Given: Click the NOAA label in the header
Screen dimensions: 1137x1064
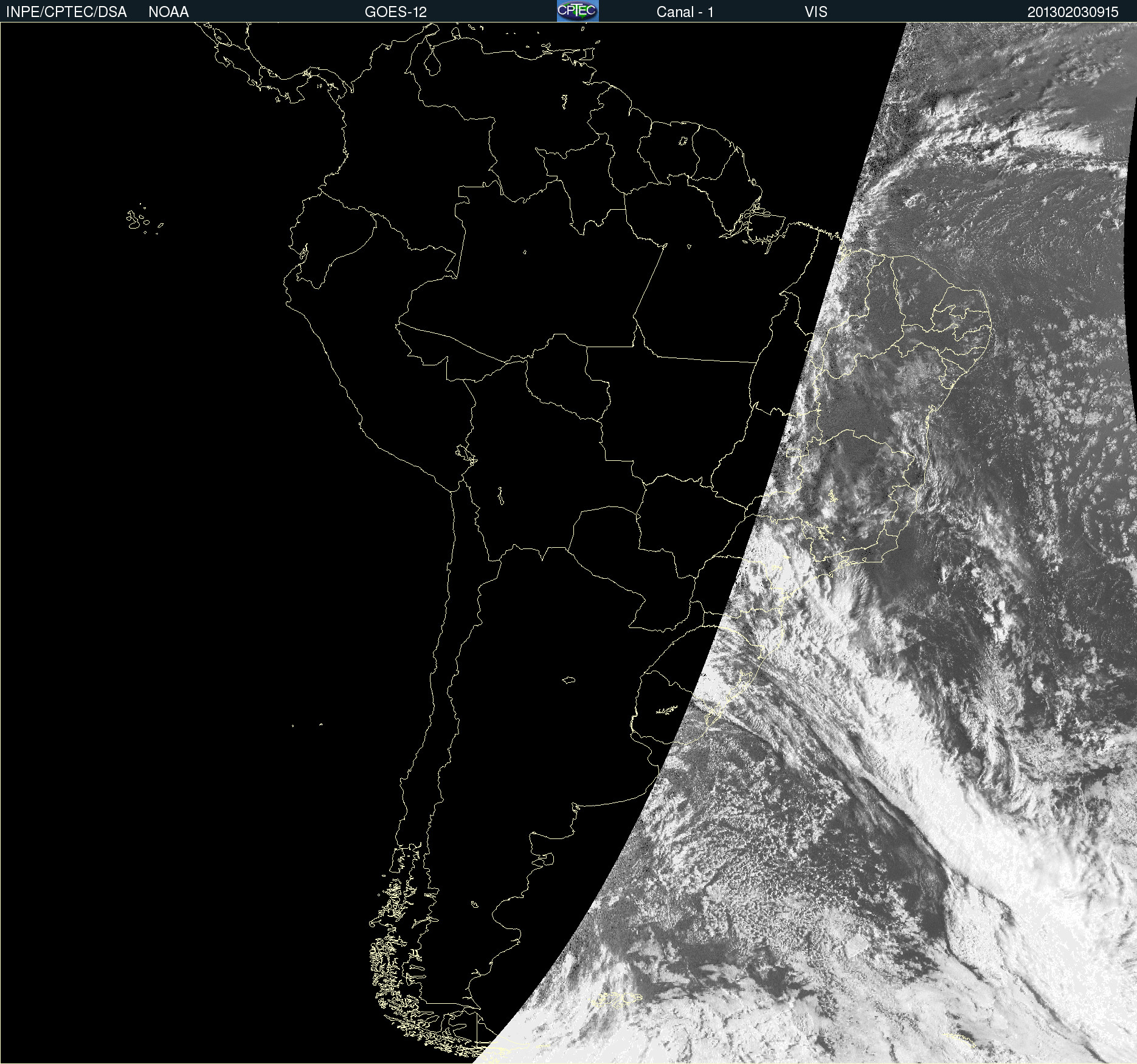Looking at the screenshot, I should pos(168,12).
